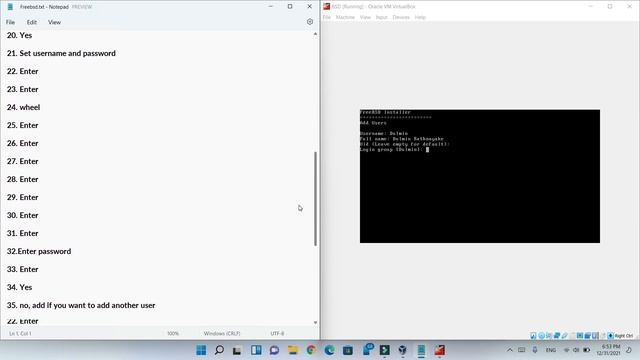Click Ln 1, Col 1 status entry
Screen dimensions: 640x360
click(20, 333)
